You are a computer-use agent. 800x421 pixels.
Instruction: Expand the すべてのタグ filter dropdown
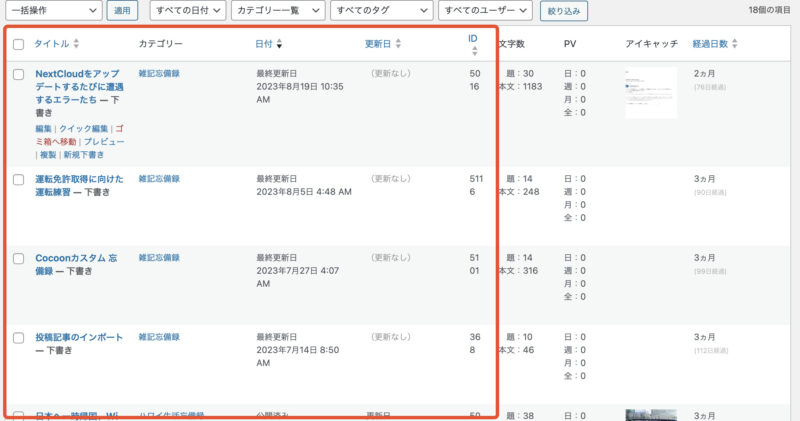[x=382, y=10]
